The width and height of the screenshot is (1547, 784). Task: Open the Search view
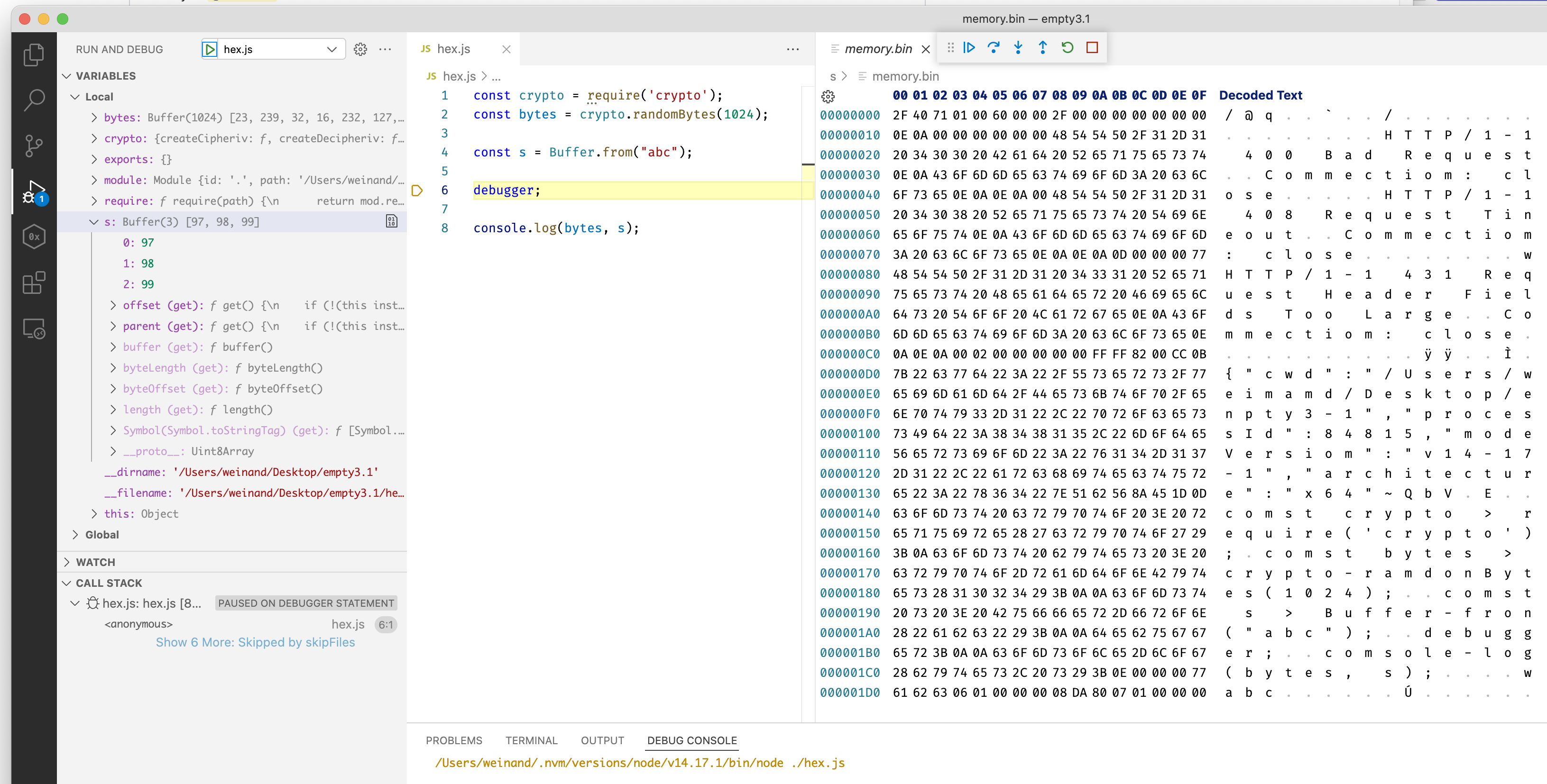34,100
